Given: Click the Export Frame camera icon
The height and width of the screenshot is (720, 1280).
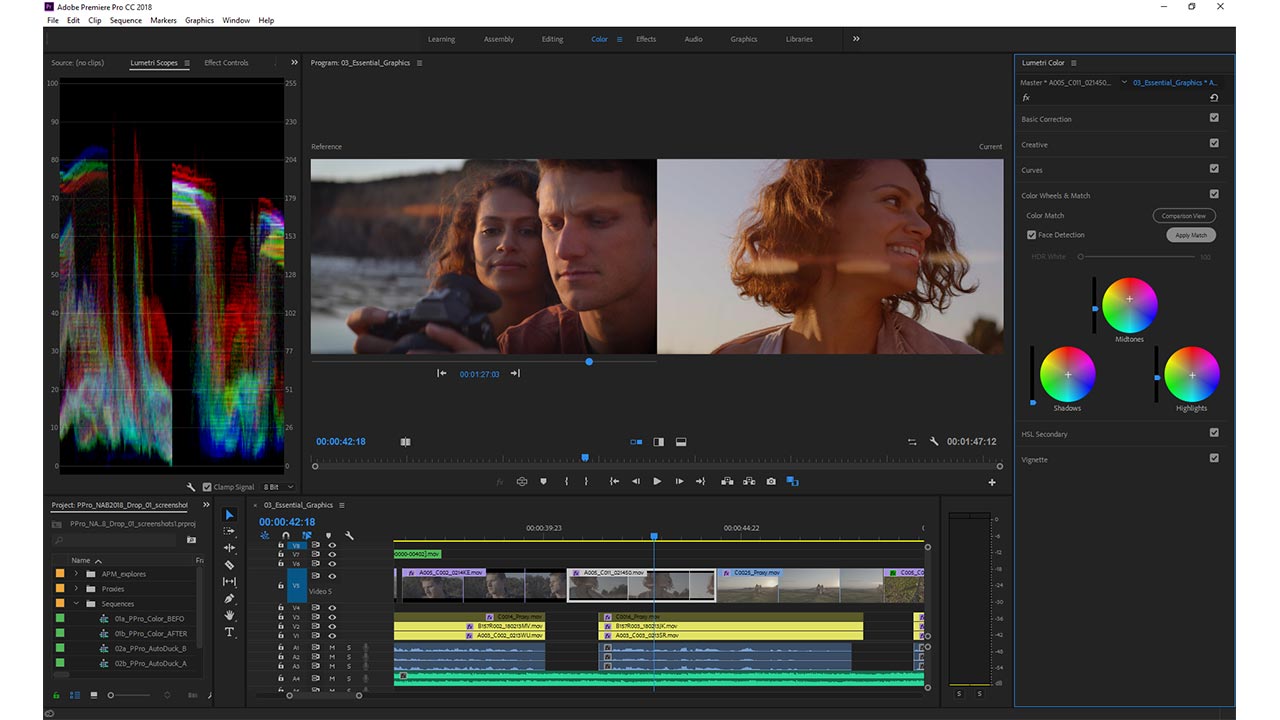Looking at the screenshot, I should point(771,481).
